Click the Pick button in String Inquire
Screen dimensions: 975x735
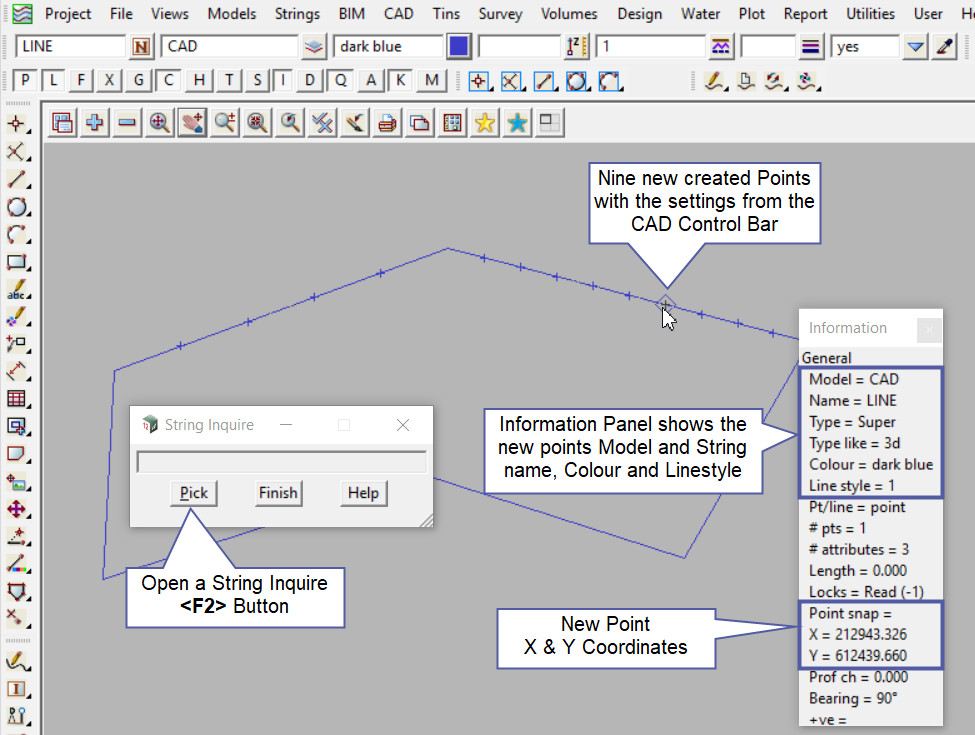point(193,493)
